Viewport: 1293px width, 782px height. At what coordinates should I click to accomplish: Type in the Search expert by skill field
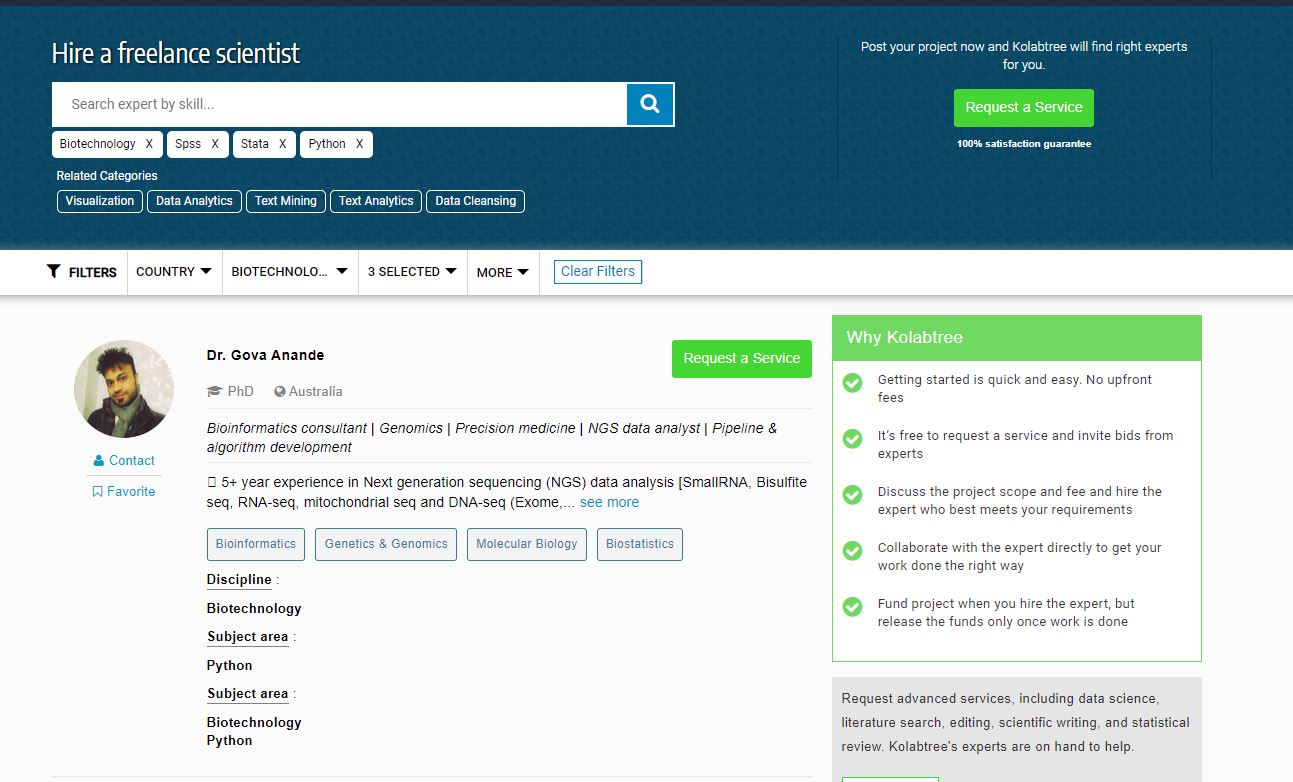tap(340, 104)
